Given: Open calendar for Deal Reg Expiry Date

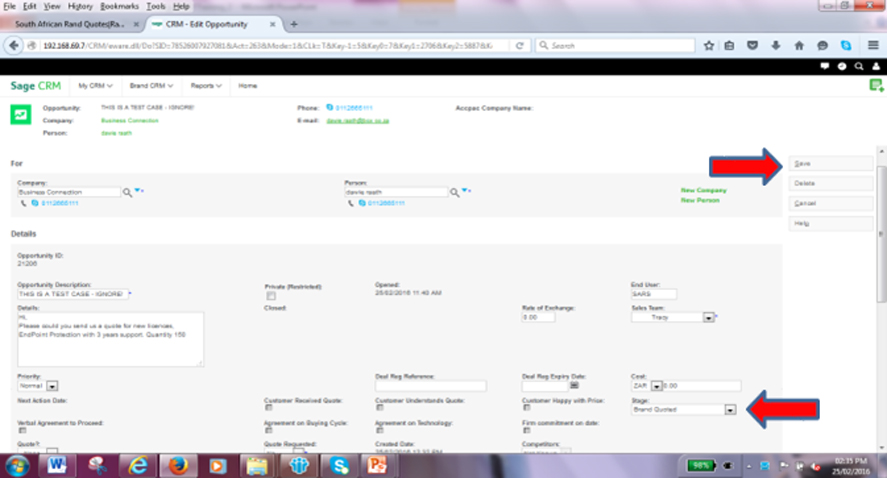Looking at the screenshot, I should tap(574, 385).
